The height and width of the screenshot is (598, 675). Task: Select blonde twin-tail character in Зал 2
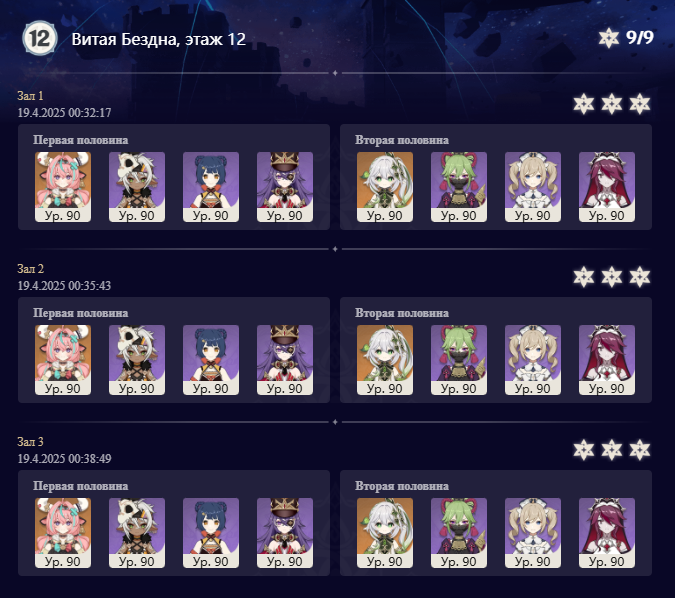[533, 360]
